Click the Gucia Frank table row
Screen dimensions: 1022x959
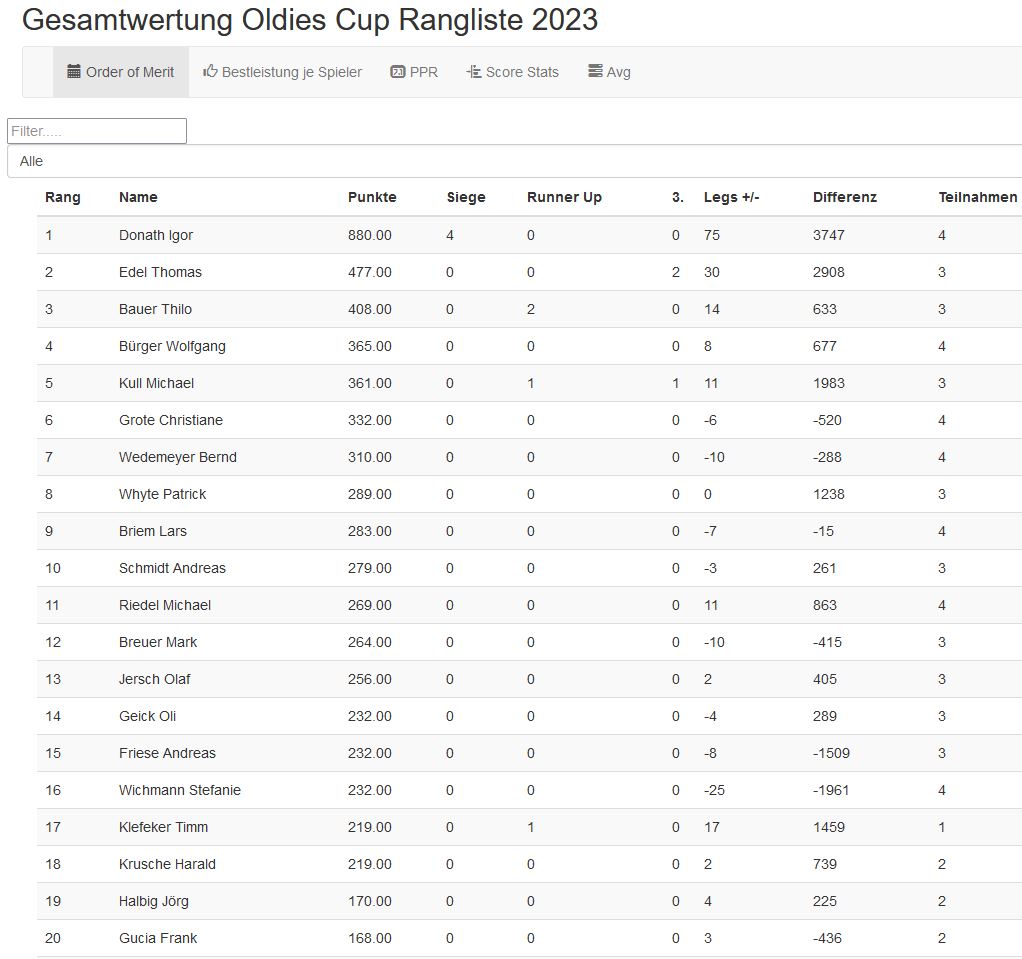(158, 938)
